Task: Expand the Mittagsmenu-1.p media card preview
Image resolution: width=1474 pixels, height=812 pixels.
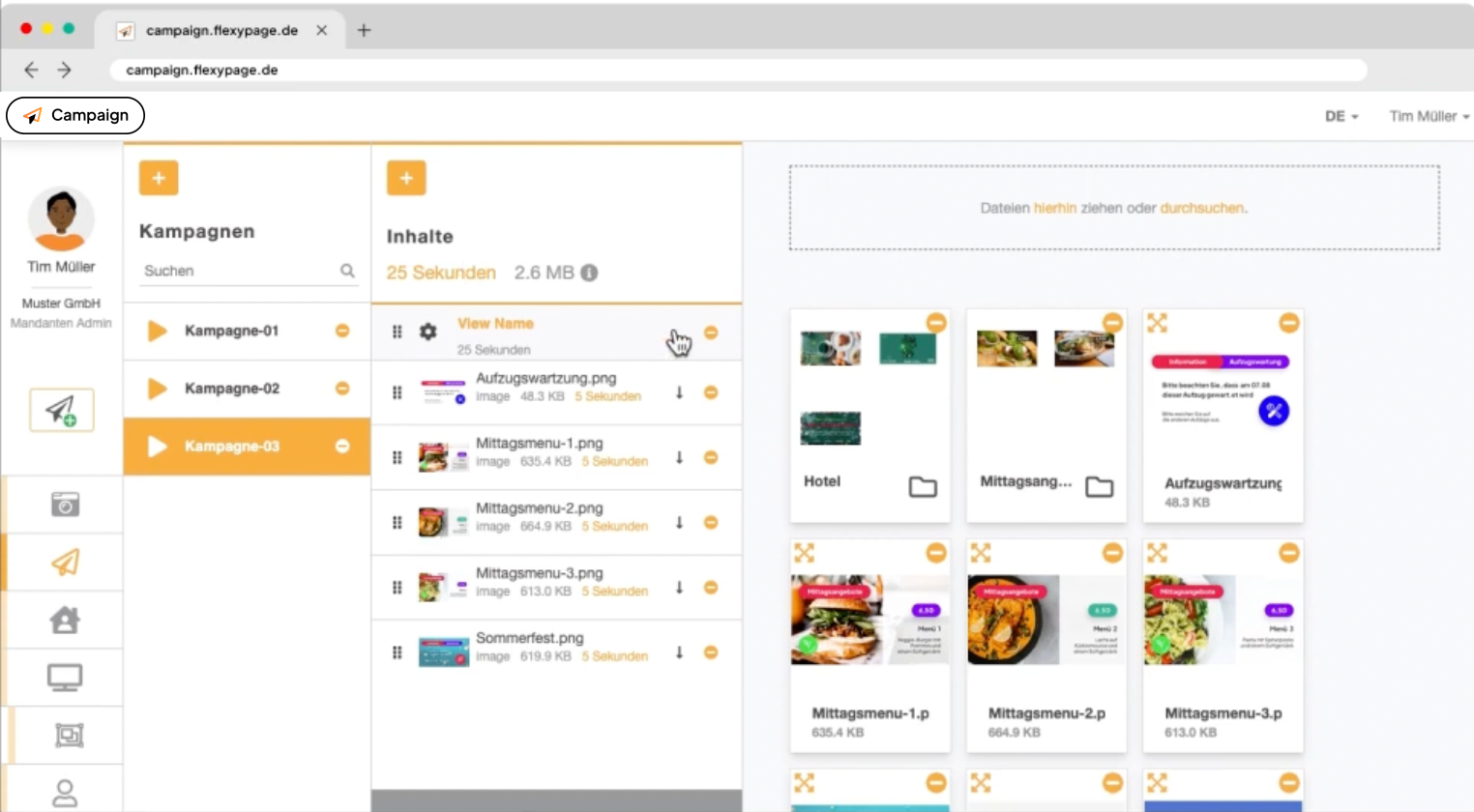Action: click(804, 553)
